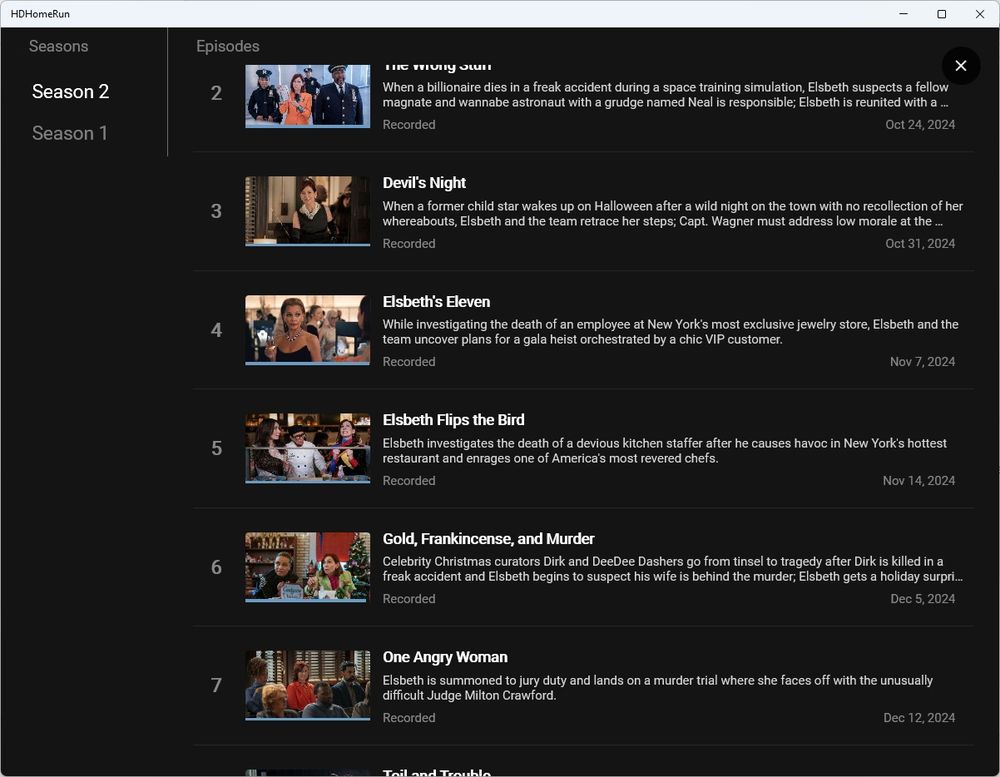The height and width of the screenshot is (777, 1000).
Task: Click the jury duty episode description
Action: [658, 688]
